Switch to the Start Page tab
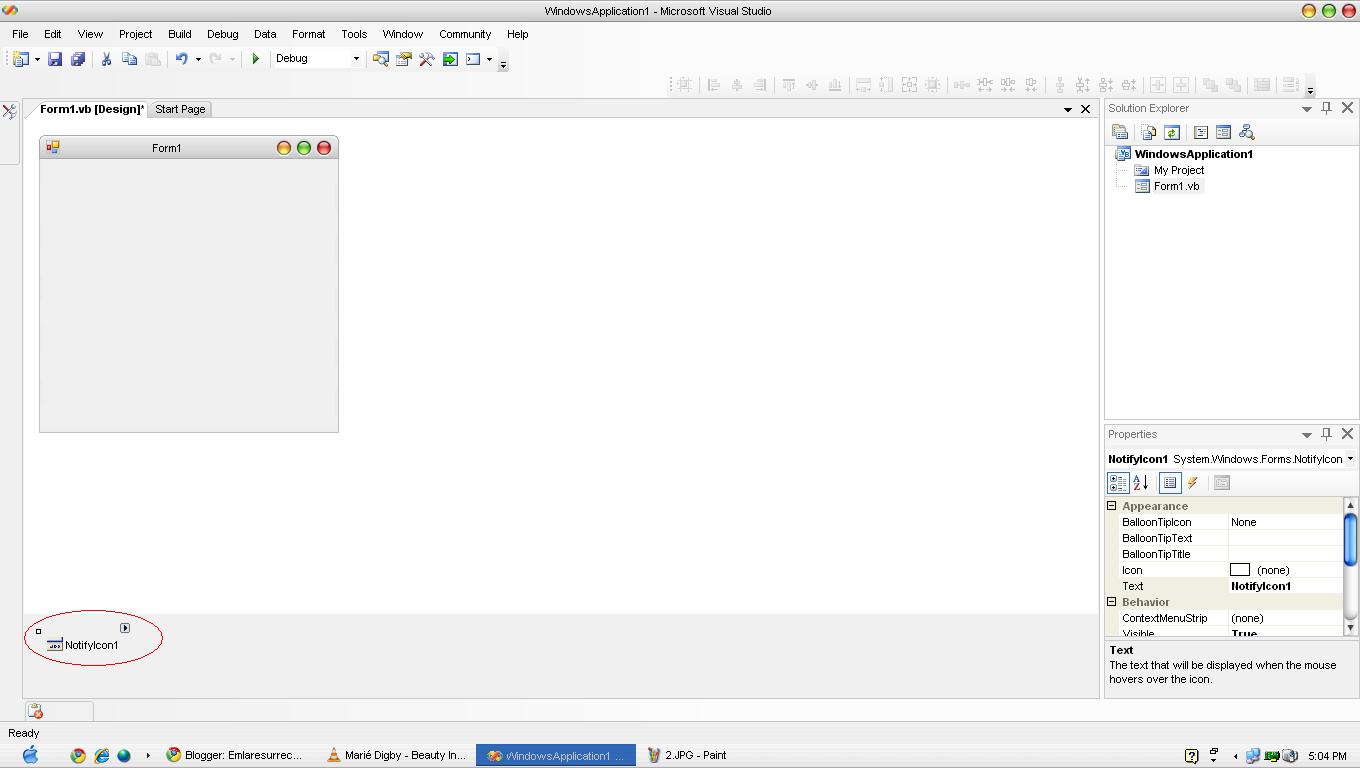The width and height of the screenshot is (1360, 768). tap(180, 109)
